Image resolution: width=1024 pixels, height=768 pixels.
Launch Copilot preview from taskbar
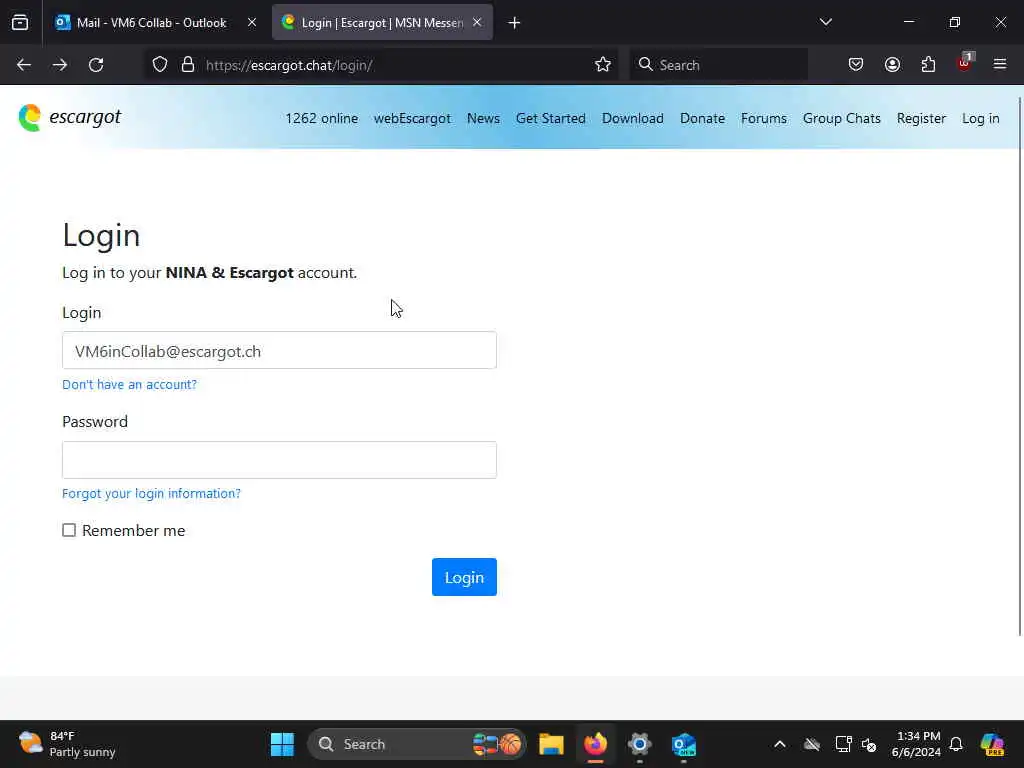click(993, 744)
